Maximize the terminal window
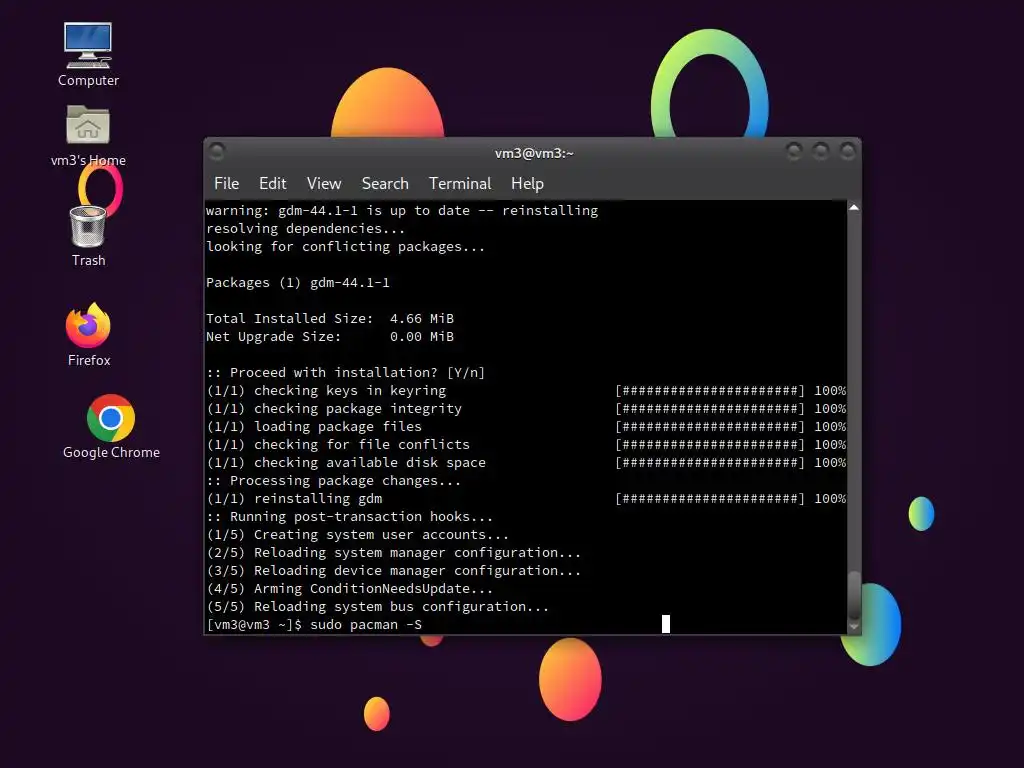Image resolution: width=1024 pixels, height=768 pixels. [821, 152]
